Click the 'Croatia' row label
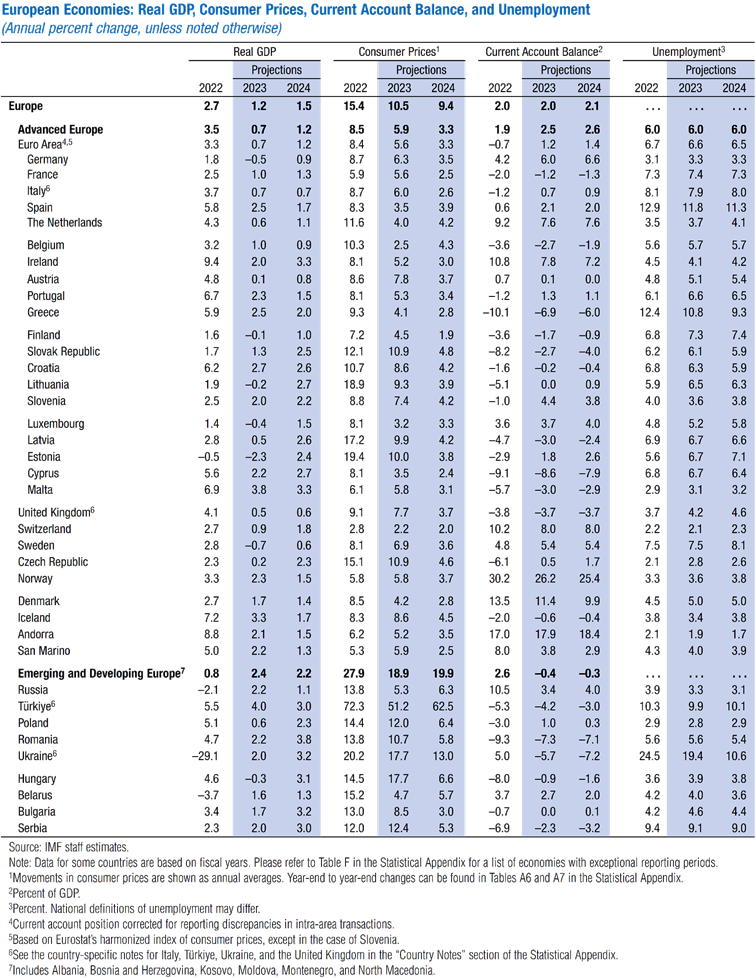Image resolution: width=756 pixels, height=978 pixels. coord(44,368)
